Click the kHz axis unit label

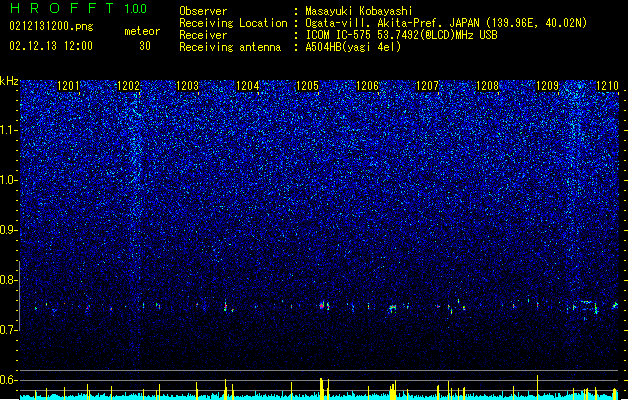[x=9, y=81]
